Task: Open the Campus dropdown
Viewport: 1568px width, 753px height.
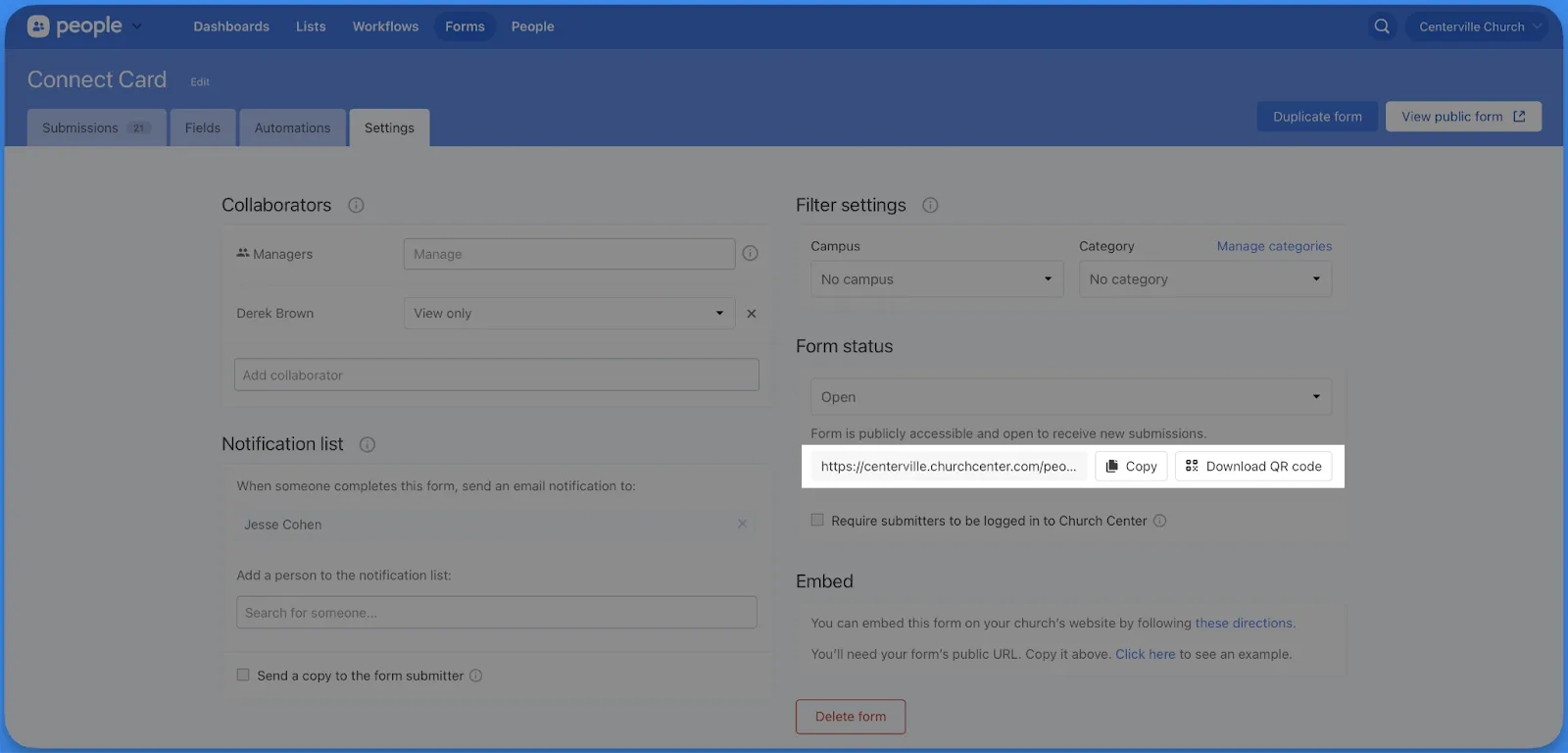Action: 936,279
